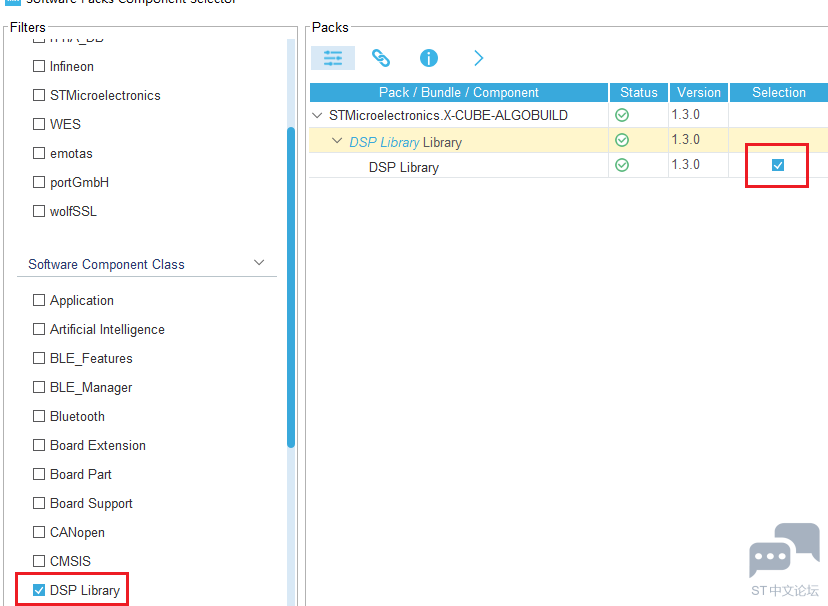Image resolution: width=828 pixels, height=606 pixels.
Task: Open the DSP Library italic link
Action: click(x=384, y=143)
